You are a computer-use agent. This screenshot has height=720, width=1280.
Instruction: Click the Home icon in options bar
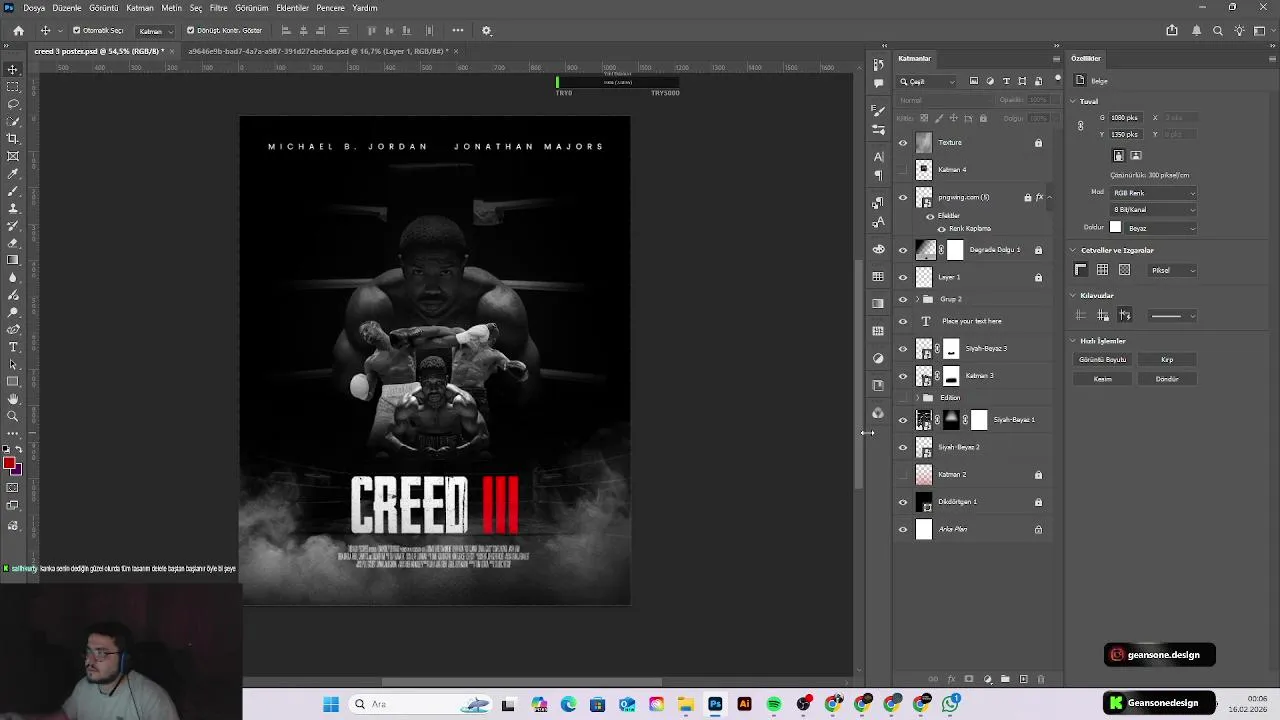tap(18, 31)
